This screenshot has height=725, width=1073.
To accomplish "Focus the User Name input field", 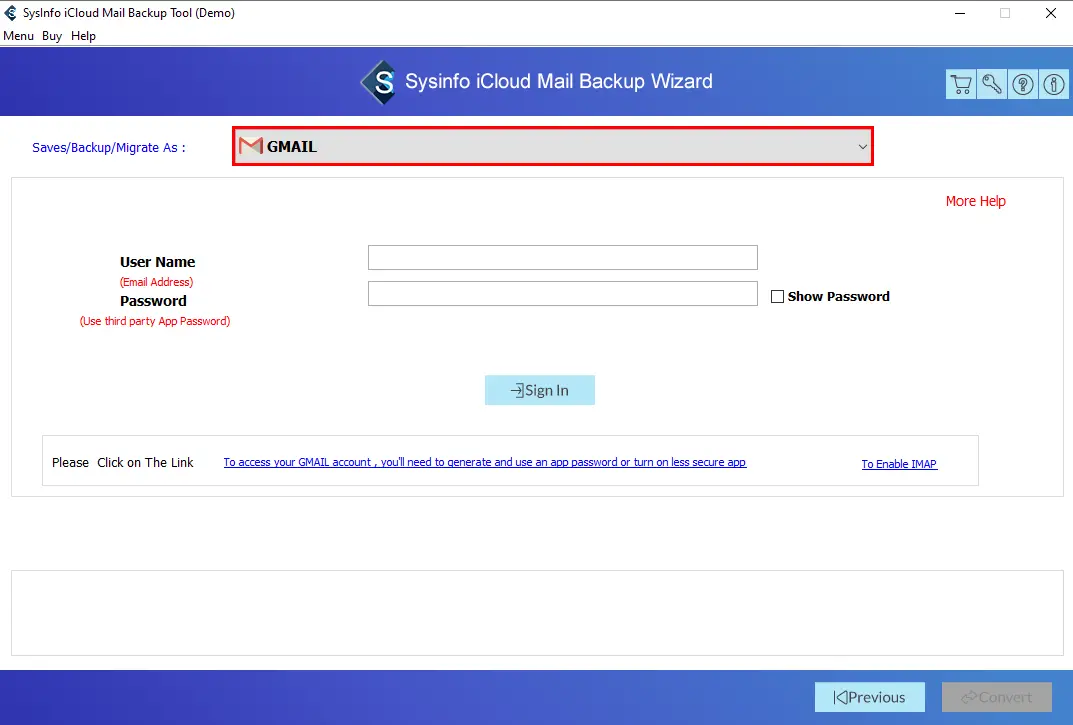I will pos(563,257).
